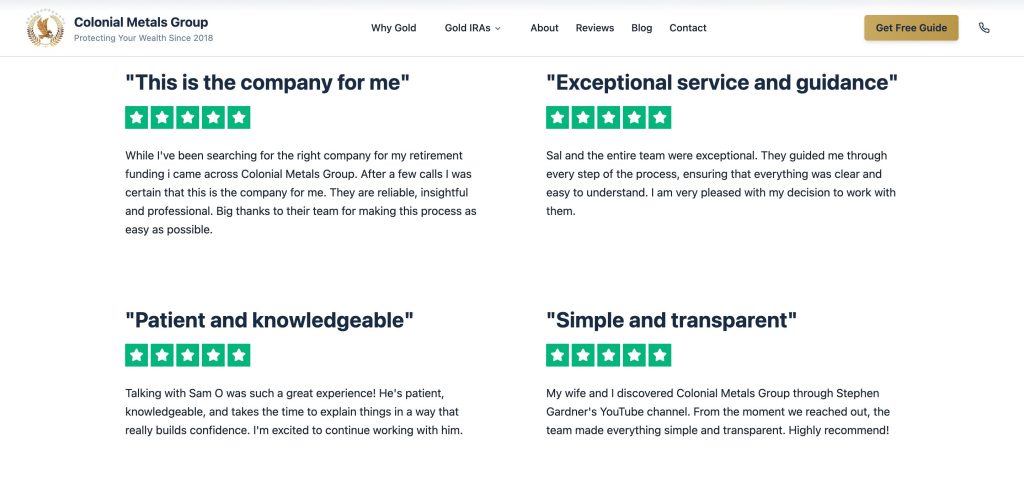The image size is (1024, 479).
Task: Click the Colonial Metals Group brand name
Action: 141,22
